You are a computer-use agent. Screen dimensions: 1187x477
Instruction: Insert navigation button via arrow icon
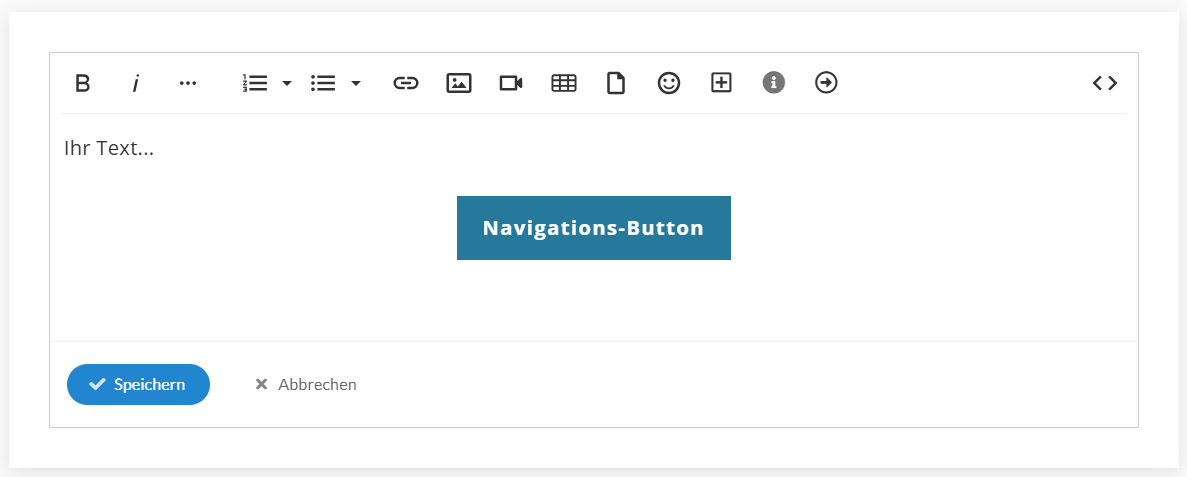coord(826,83)
